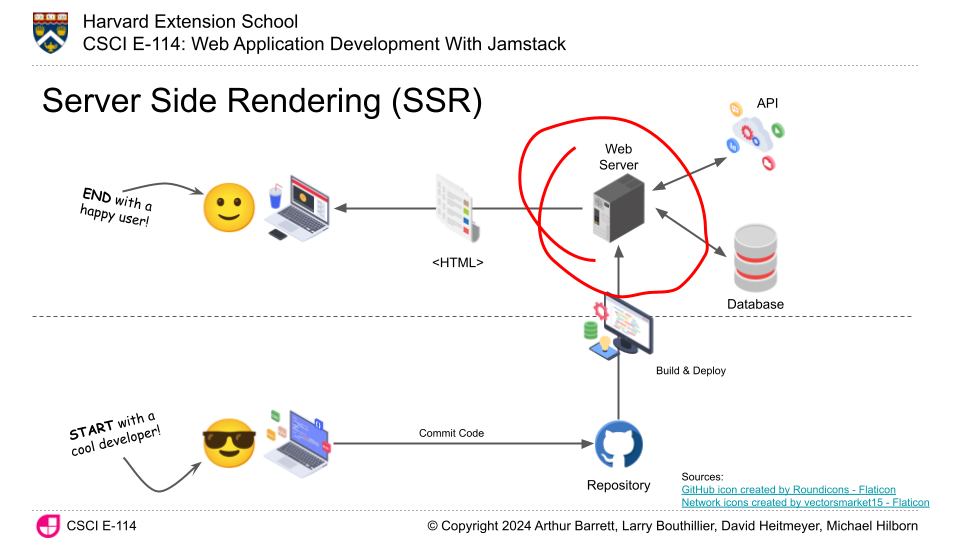Click the Harvard Extension School shield logo
Image resolution: width=960 pixels, height=540 pixels.
48,32
